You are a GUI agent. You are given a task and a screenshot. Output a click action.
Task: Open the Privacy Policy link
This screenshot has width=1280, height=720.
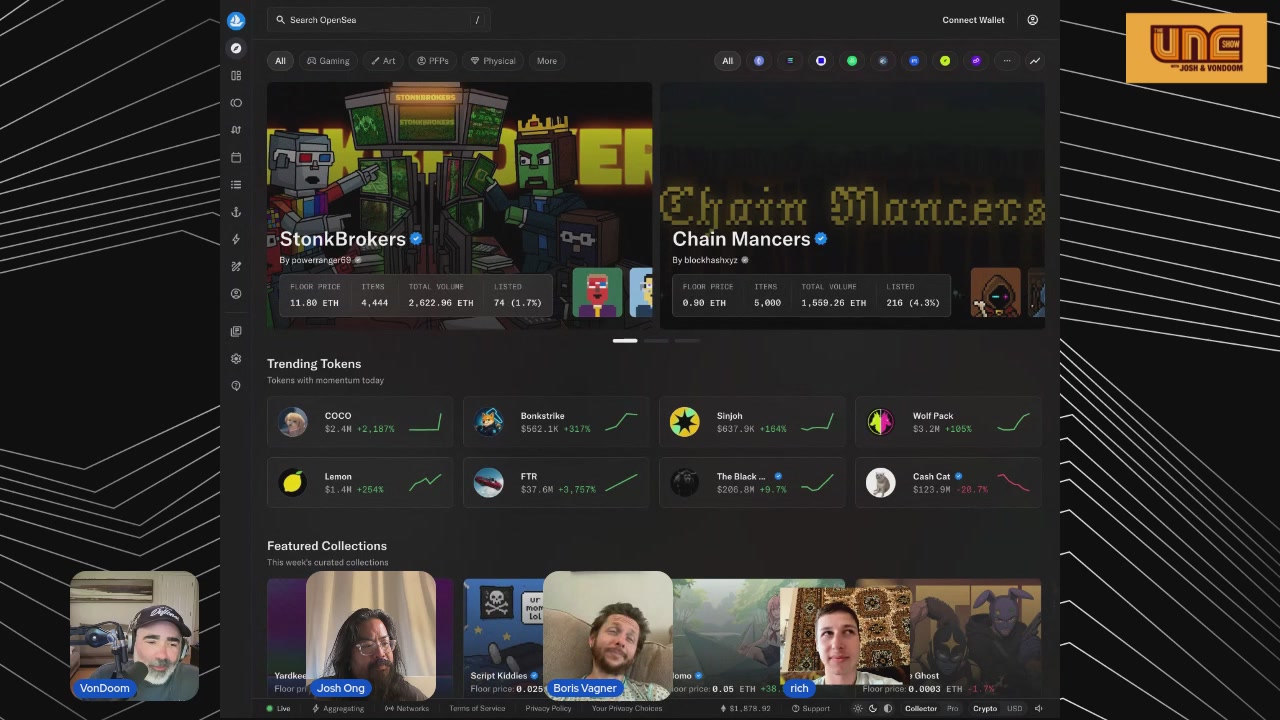pyautogui.click(x=548, y=709)
